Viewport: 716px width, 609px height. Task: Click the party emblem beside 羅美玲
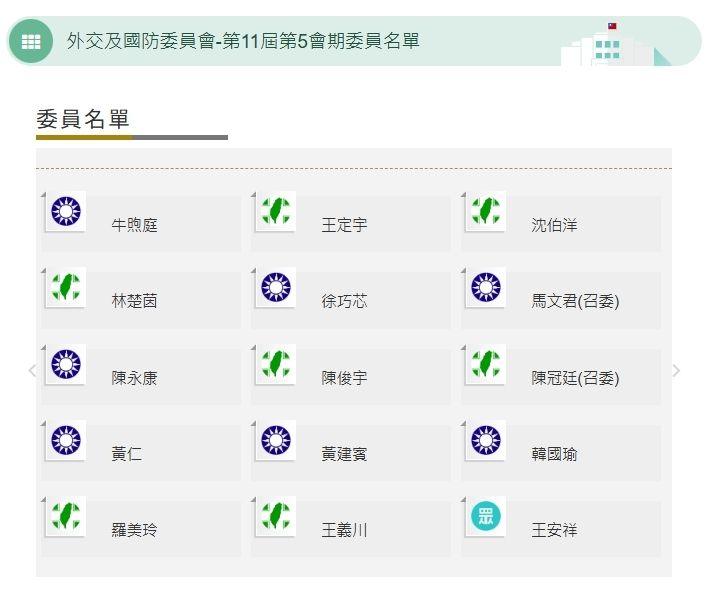click(x=66, y=517)
